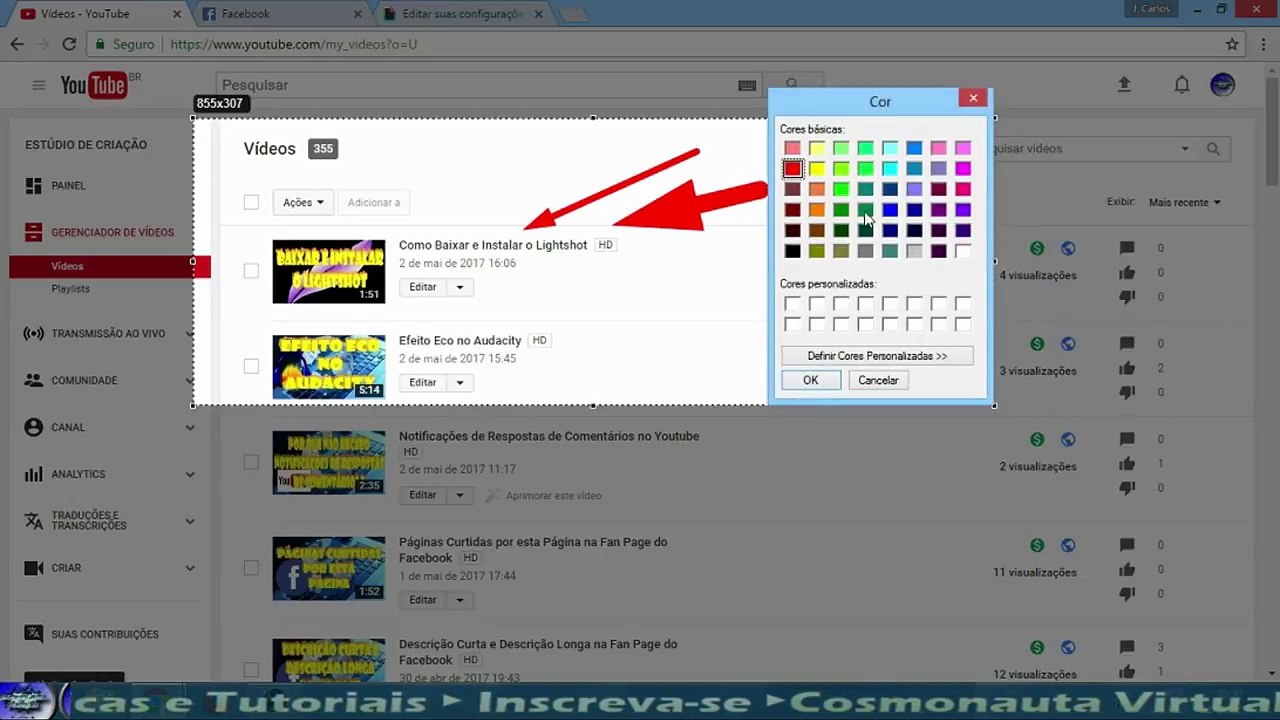This screenshot has width=1280, height=720.
Task: Go back using Chrome's back arrow
Action: pos(17,44)
